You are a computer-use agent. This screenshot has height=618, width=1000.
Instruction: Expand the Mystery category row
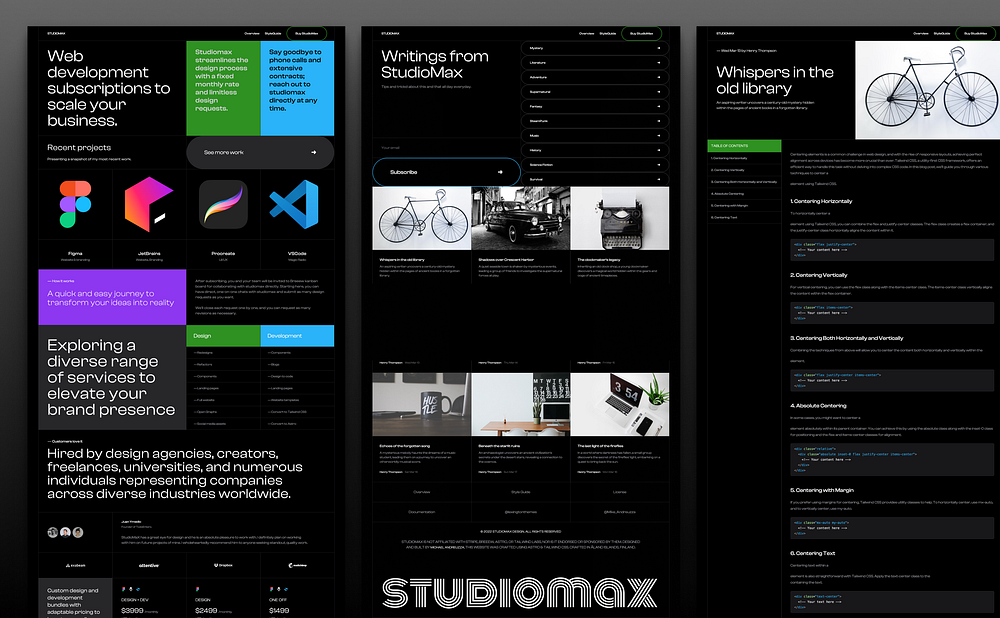[x=595, y=48]
